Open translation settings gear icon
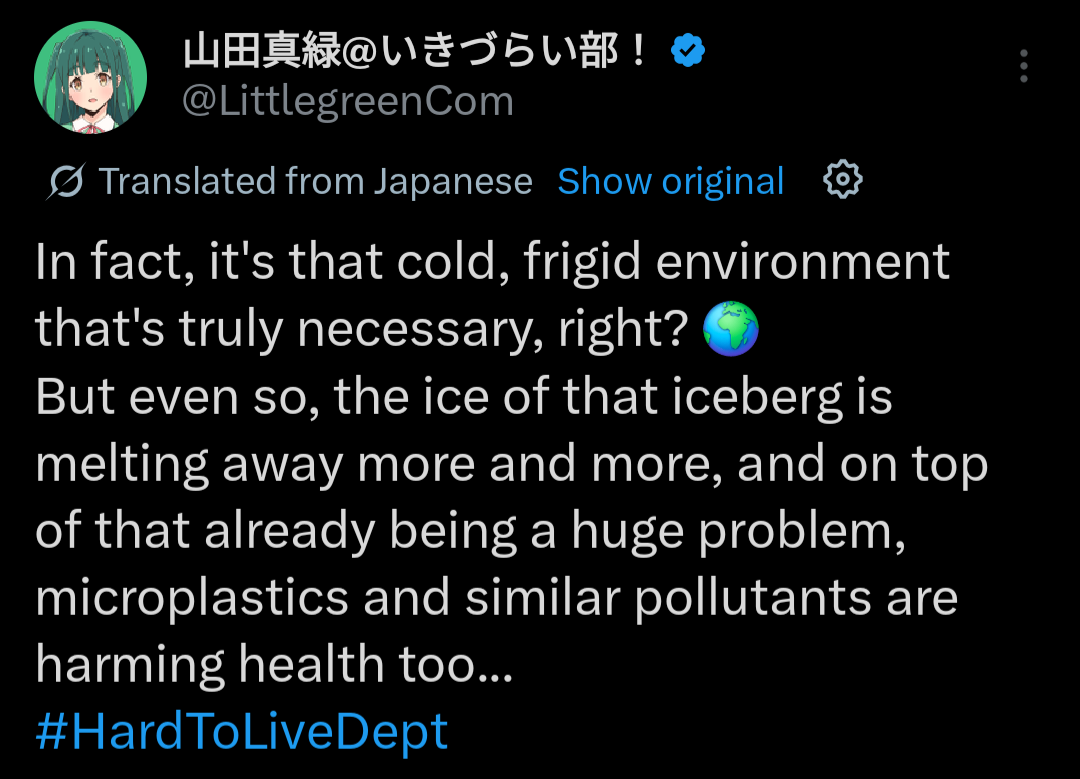Image resolution: width=1080 pixels, height=779 pixels. click(842, 180)
